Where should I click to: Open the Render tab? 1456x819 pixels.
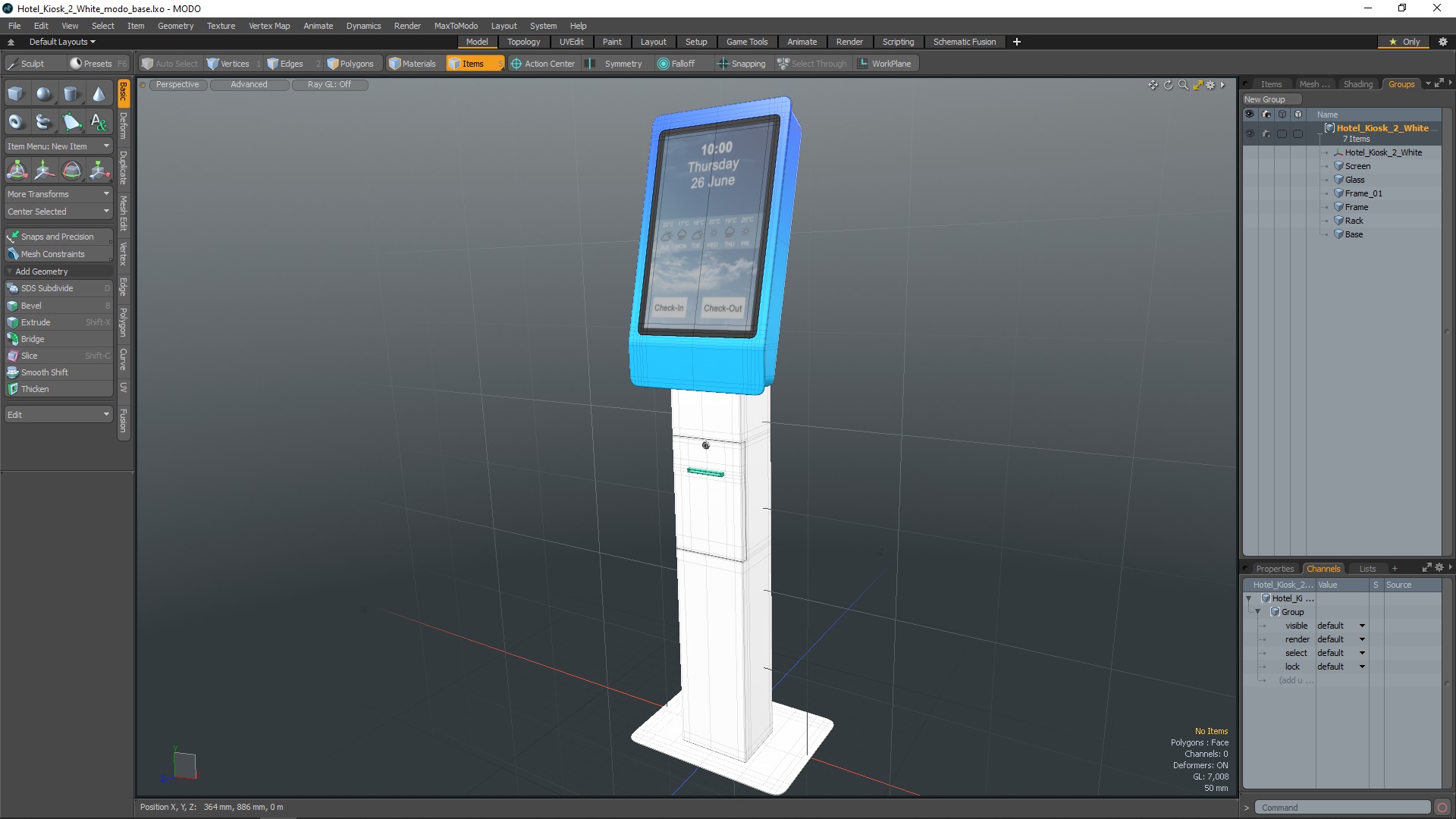[x=847, y=41]
